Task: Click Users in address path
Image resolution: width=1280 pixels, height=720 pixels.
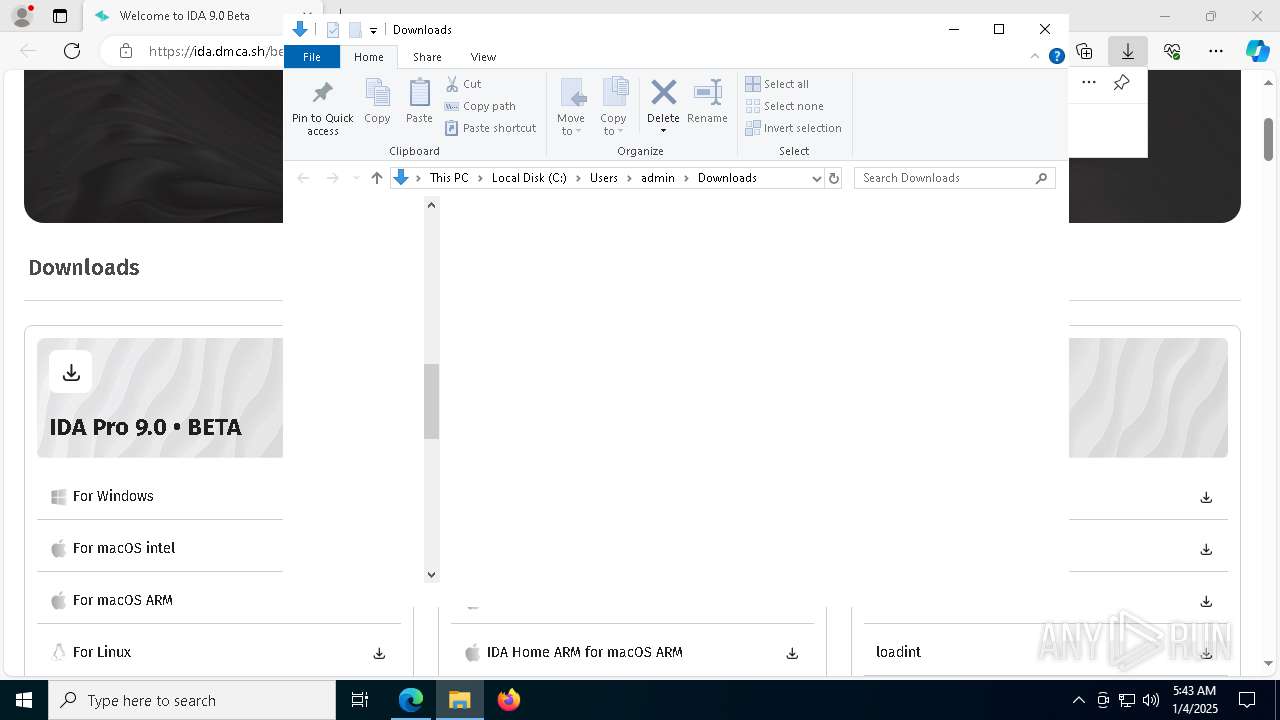Action: point(604,178)
